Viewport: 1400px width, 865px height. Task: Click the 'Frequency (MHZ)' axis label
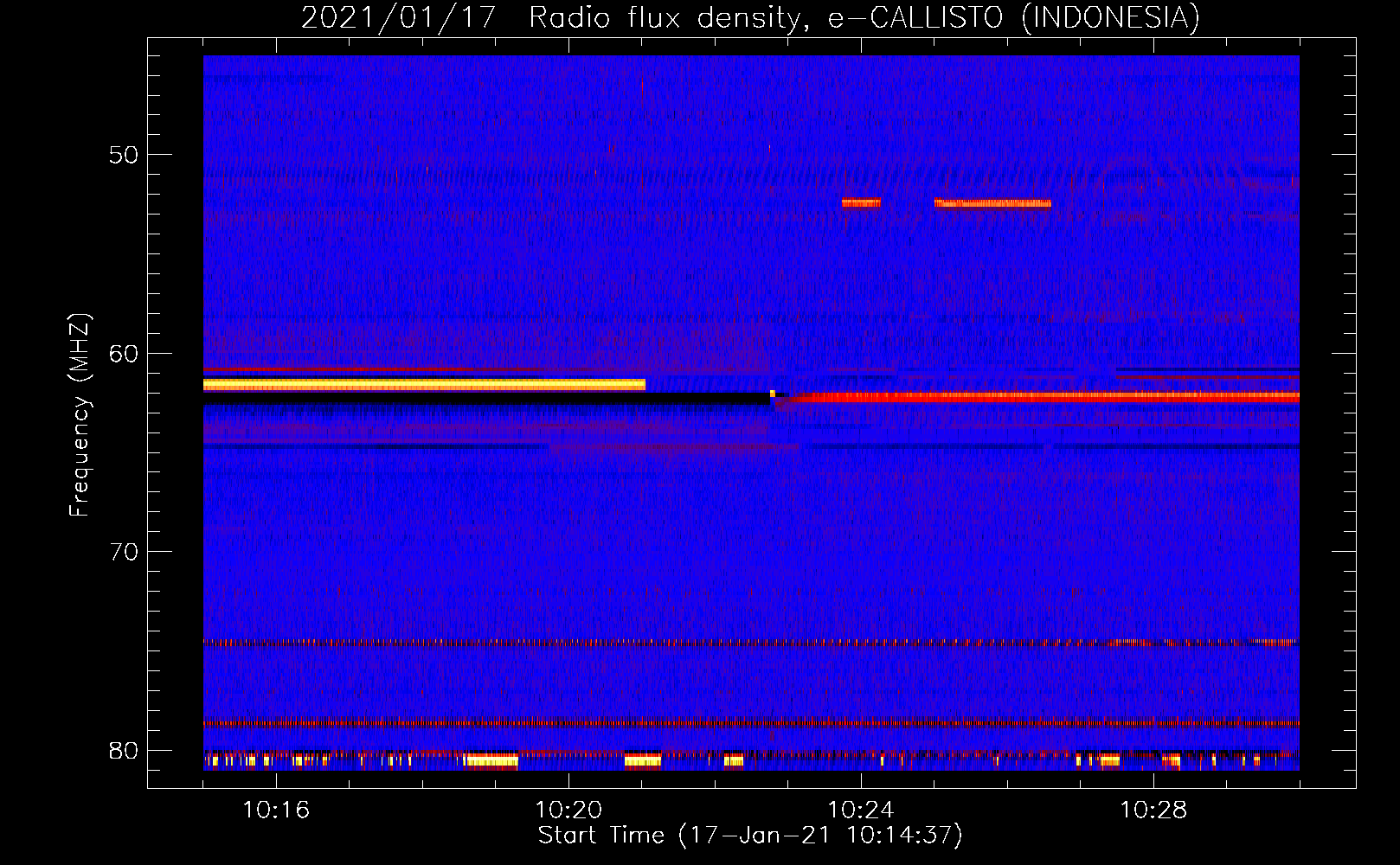click(80, 415)
